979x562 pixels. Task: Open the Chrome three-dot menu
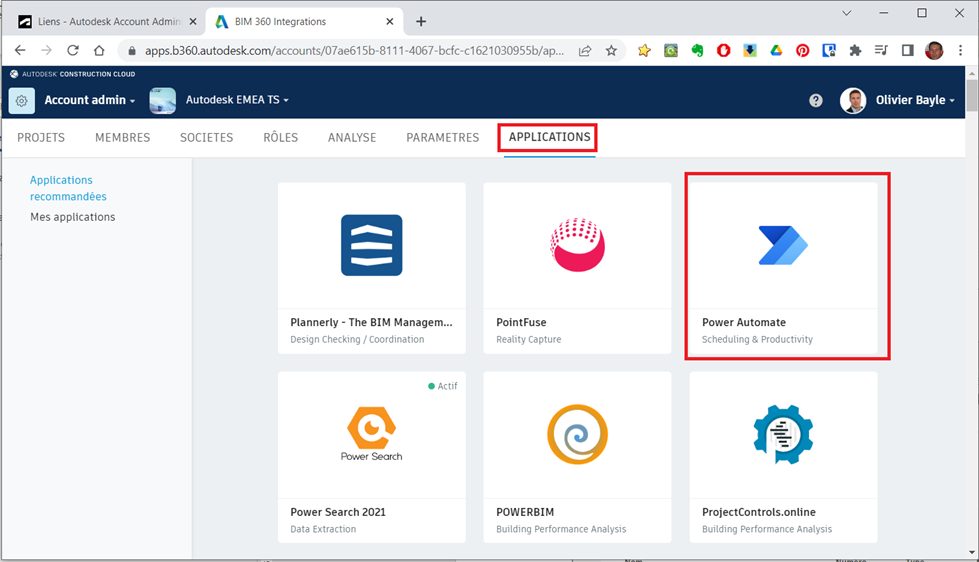click(960, 51)
